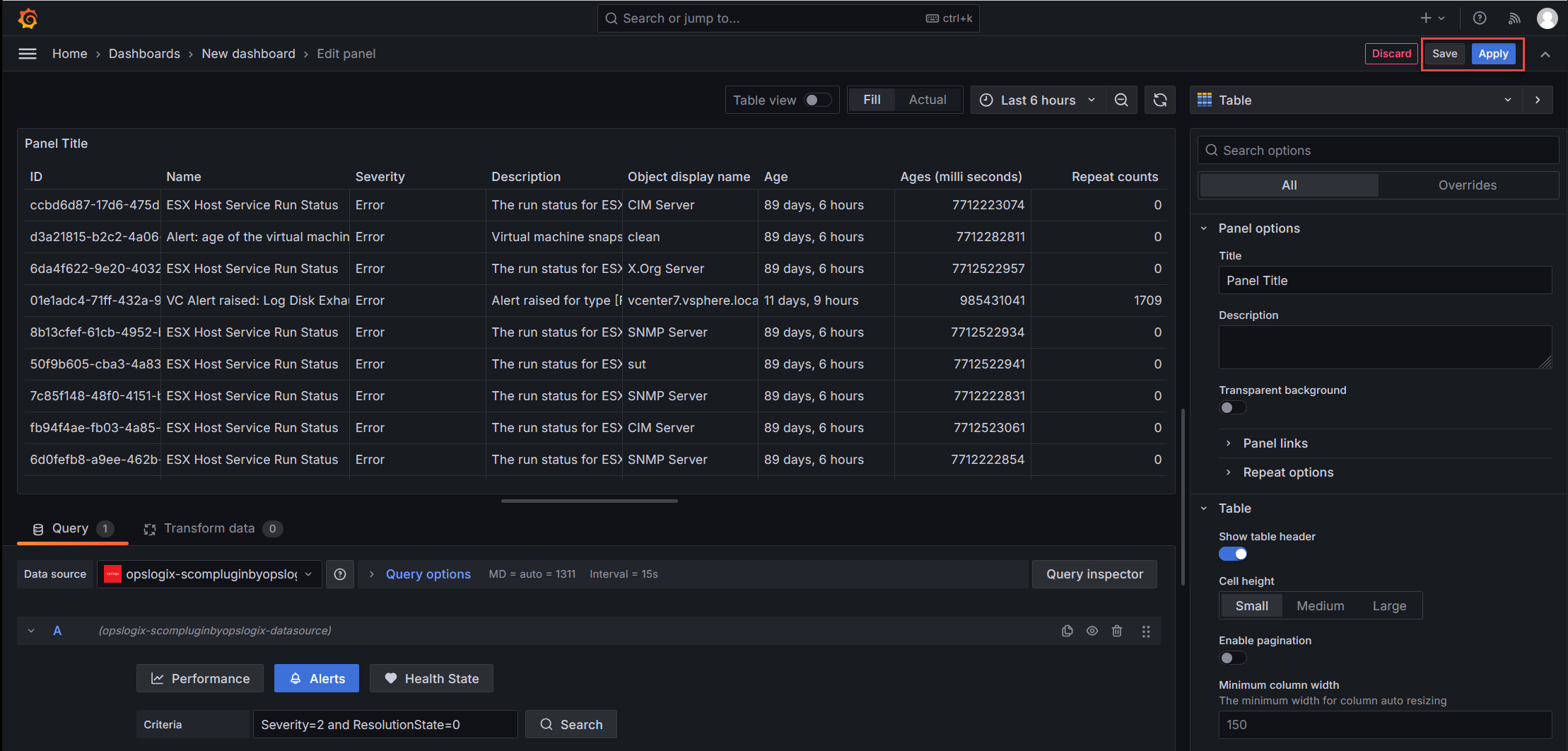Expand the Panel links section

point(1275,443)
